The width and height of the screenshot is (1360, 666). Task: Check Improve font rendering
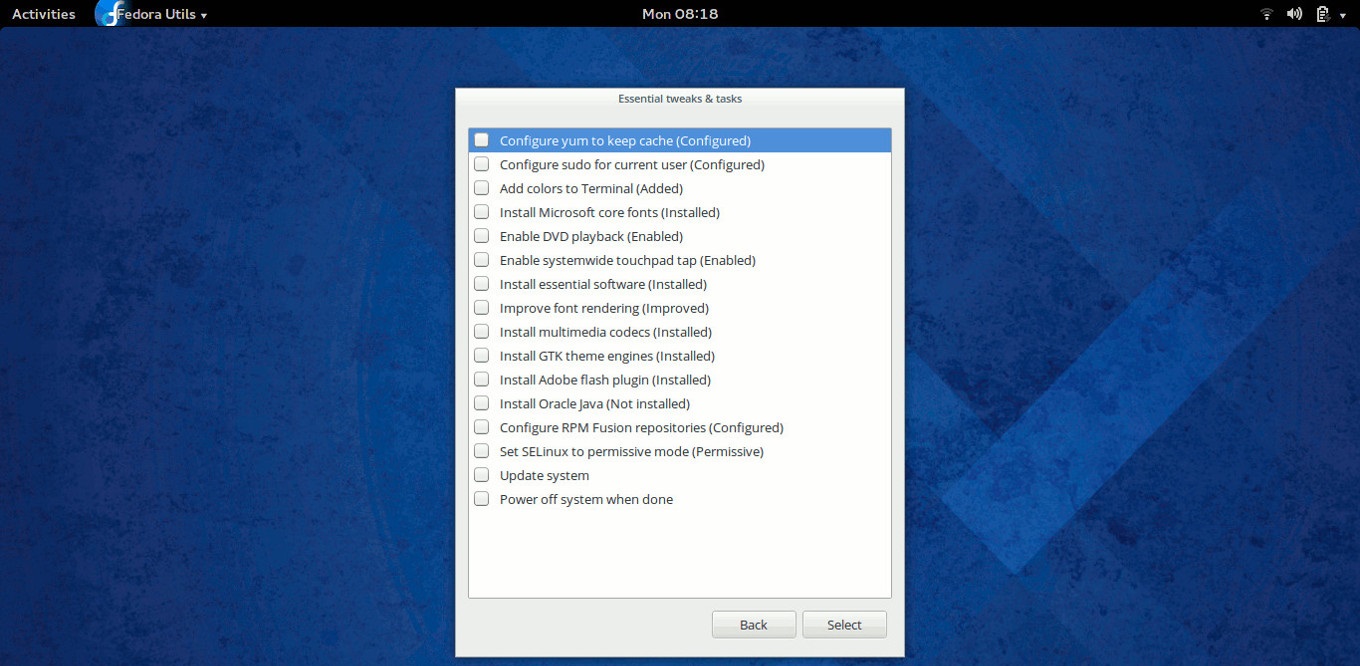(x=481, y=308)
